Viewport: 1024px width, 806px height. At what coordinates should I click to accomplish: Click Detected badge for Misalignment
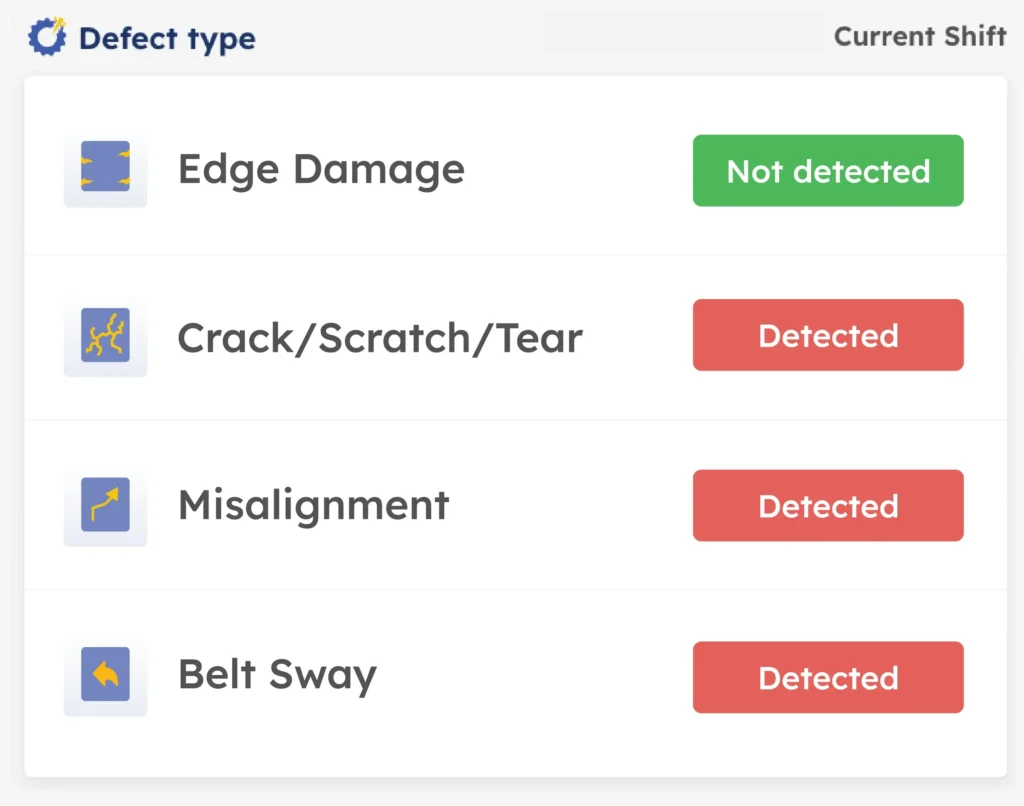828,506
